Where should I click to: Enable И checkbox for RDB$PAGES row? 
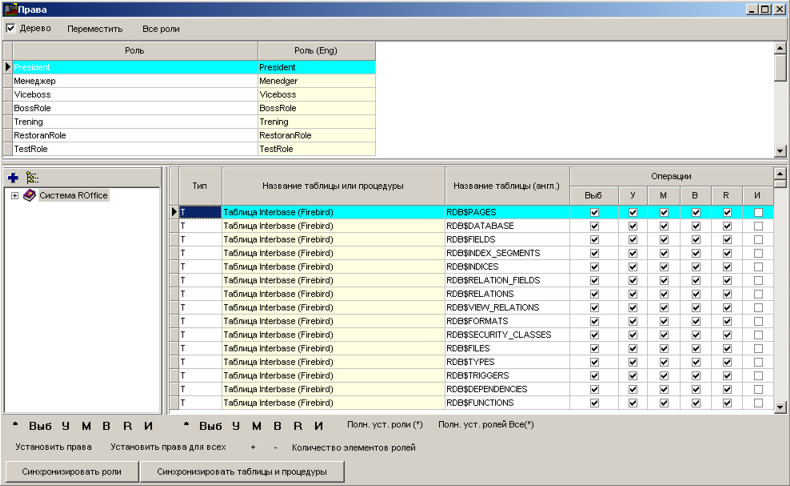point(759,212)
